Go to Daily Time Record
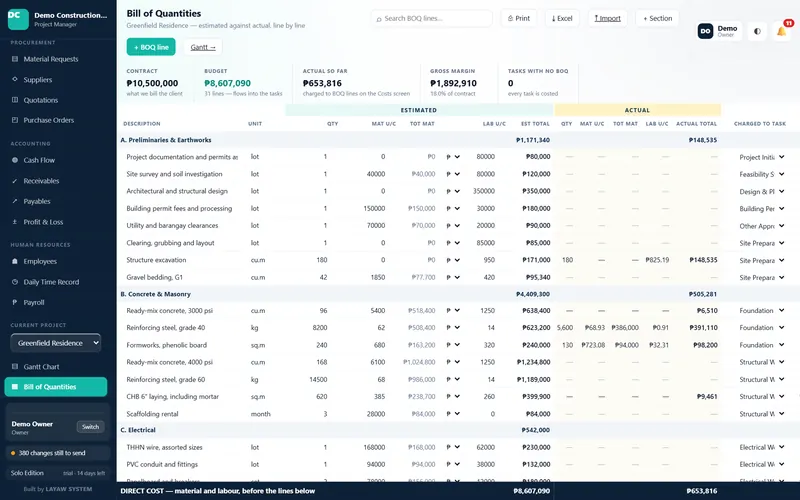 (x=51, y=282)
